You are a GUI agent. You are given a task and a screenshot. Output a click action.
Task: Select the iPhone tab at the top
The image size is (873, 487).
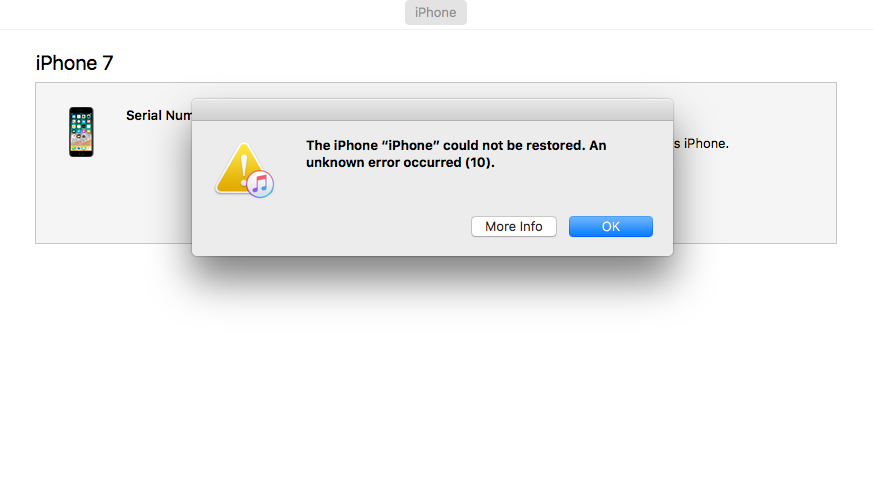tap(435, 12)
